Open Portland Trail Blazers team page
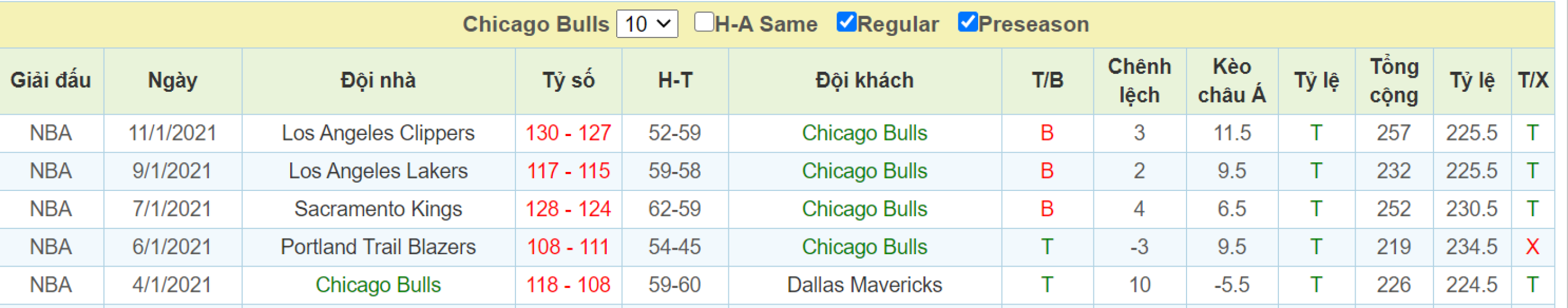Screen dimensions: 1568x308 [x=378, y=246]
